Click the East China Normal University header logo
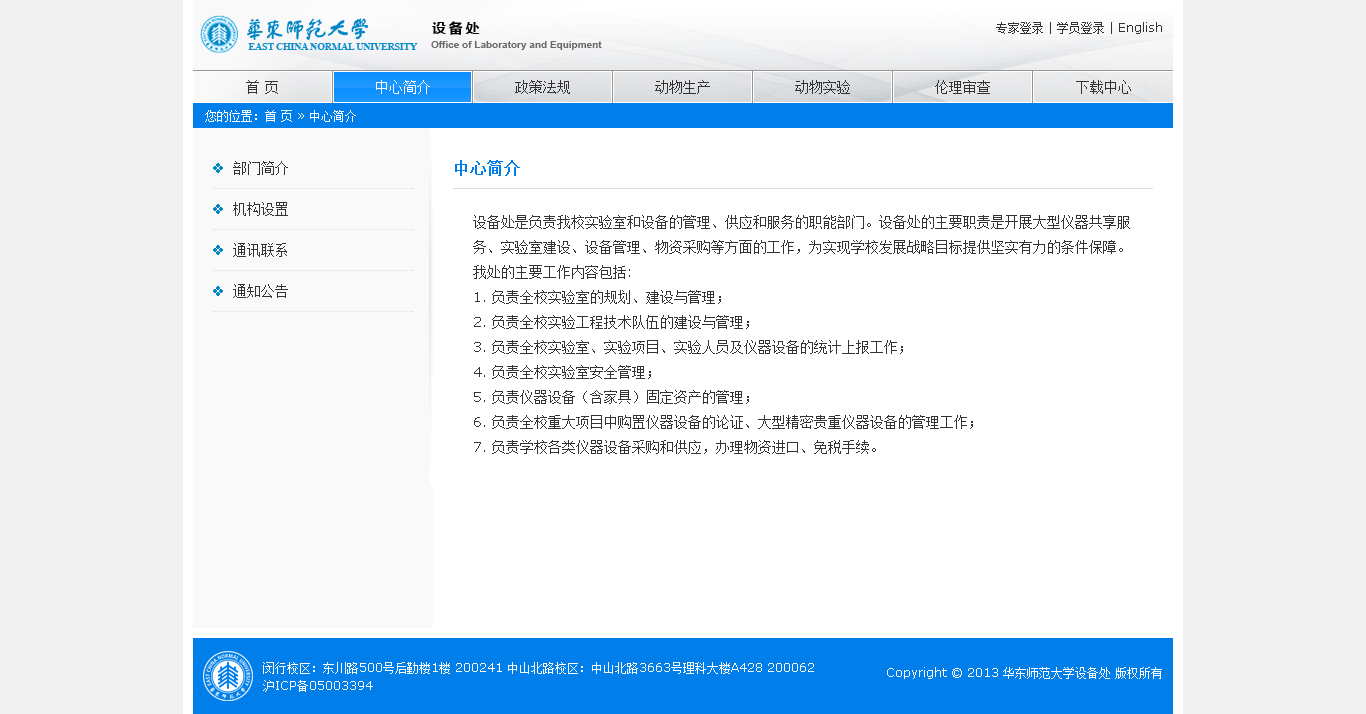This screenshot has width=1366, height=714. click(308, 34)
